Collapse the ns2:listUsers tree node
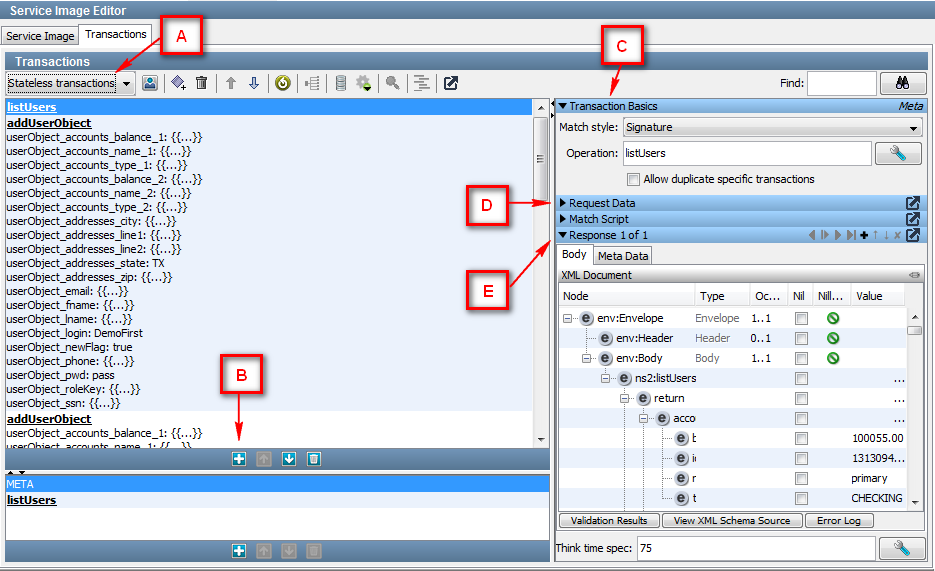Screen dimensions: 935x571 (605, 378)
